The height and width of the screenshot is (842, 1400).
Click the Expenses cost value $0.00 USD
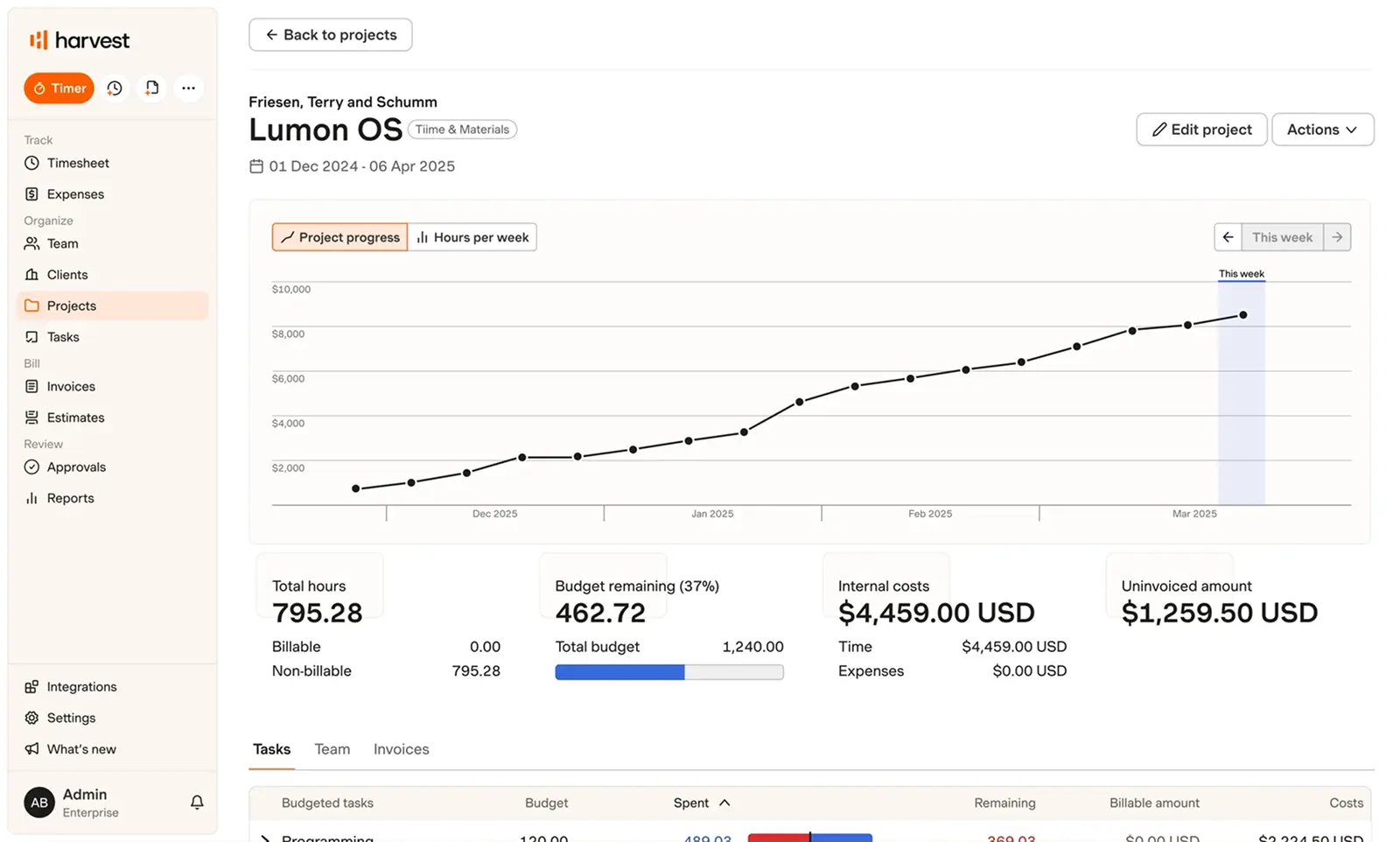1030,671
